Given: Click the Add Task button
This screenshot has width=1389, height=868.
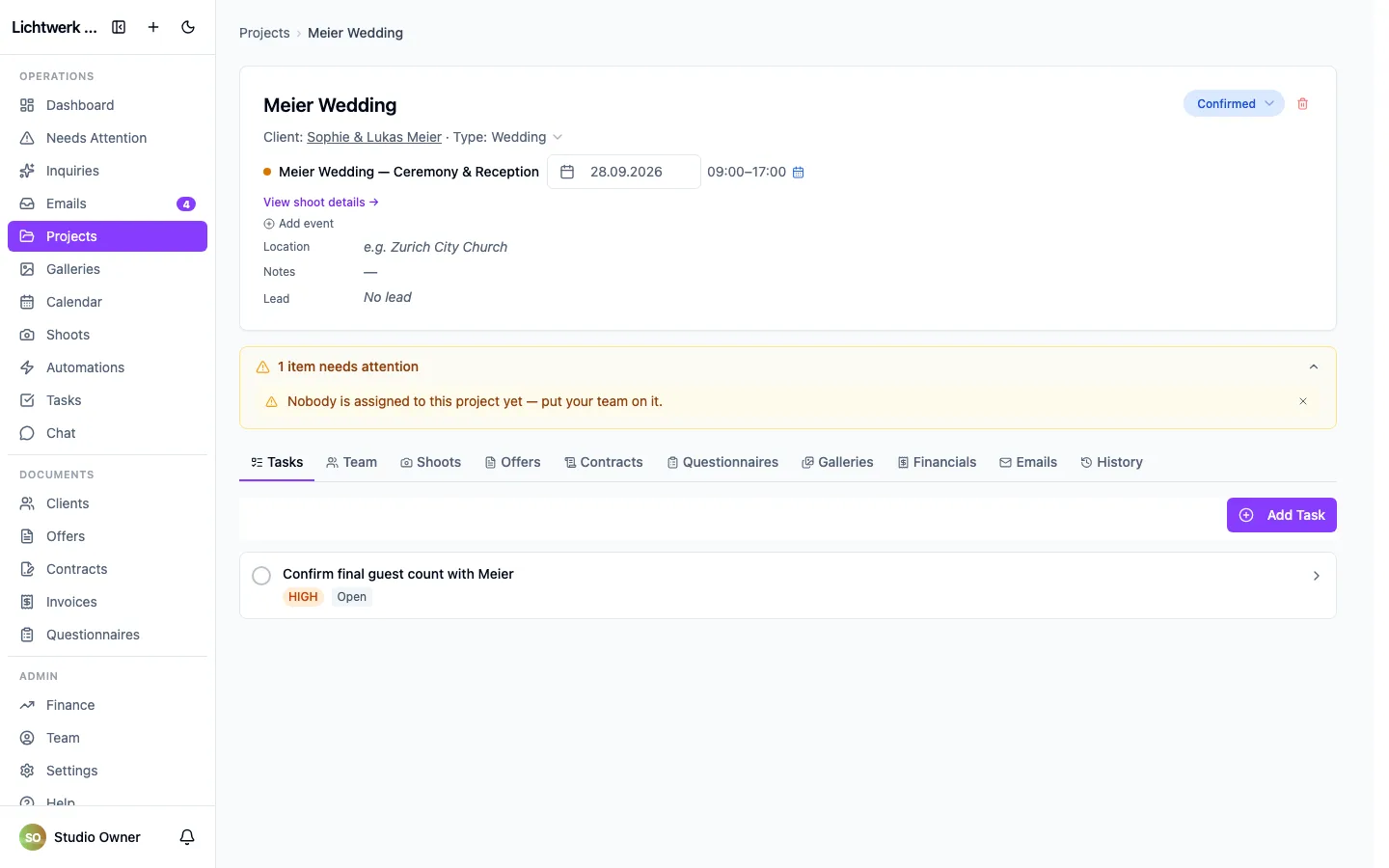Looking at the screenshot, I should 1281,515.
